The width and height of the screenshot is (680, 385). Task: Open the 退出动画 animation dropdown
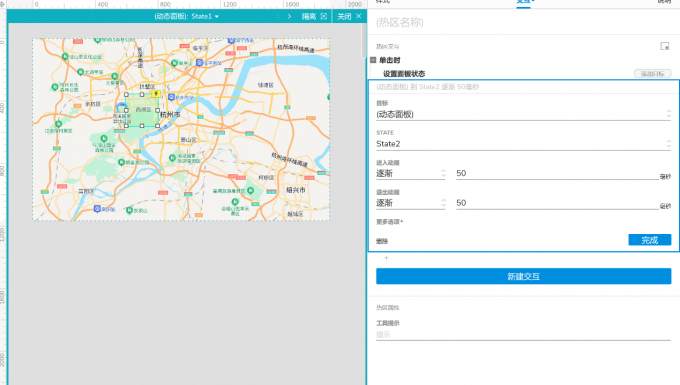[411, 203]
